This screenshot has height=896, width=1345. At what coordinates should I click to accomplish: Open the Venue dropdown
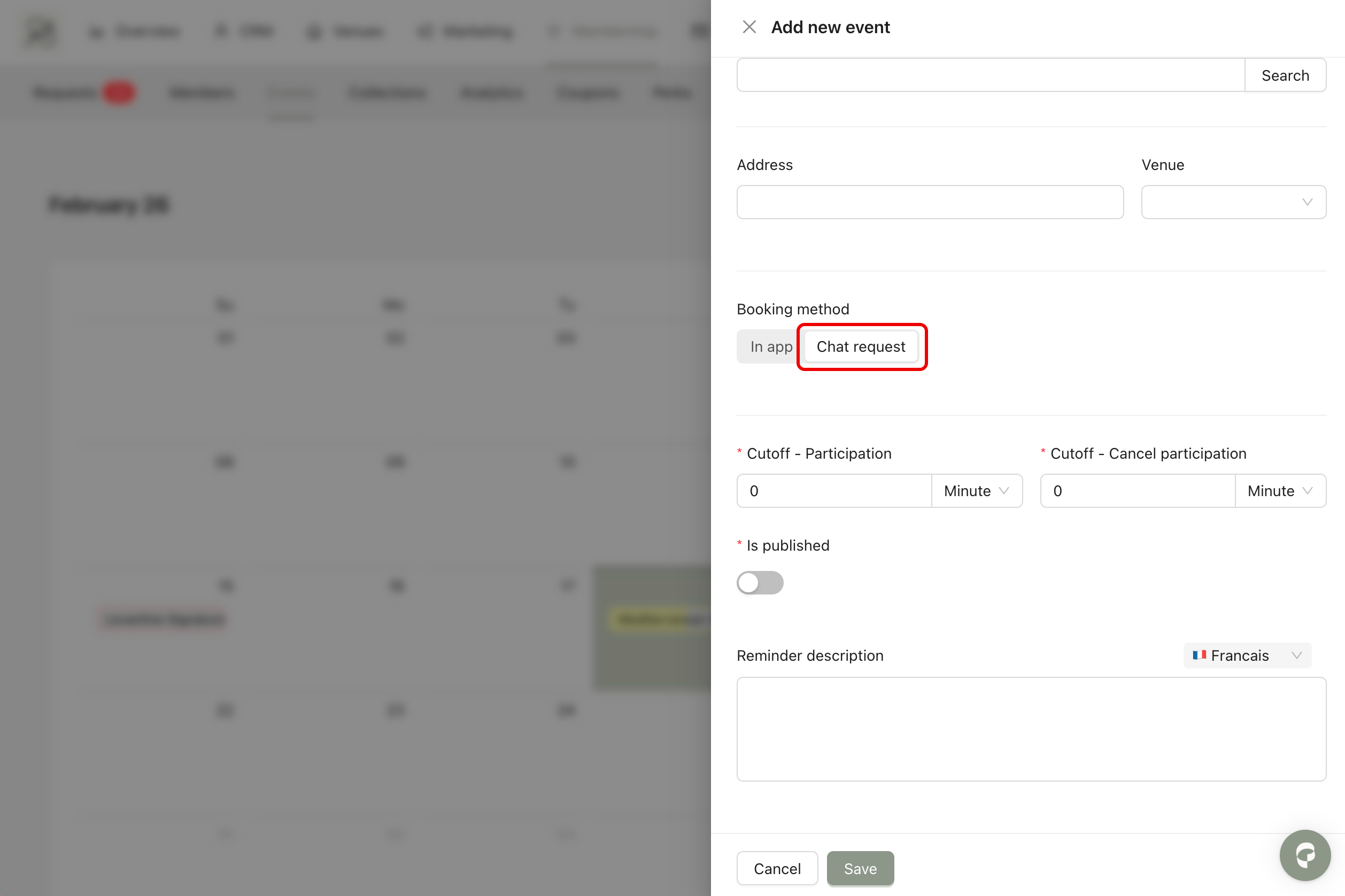pos(1233,202)
